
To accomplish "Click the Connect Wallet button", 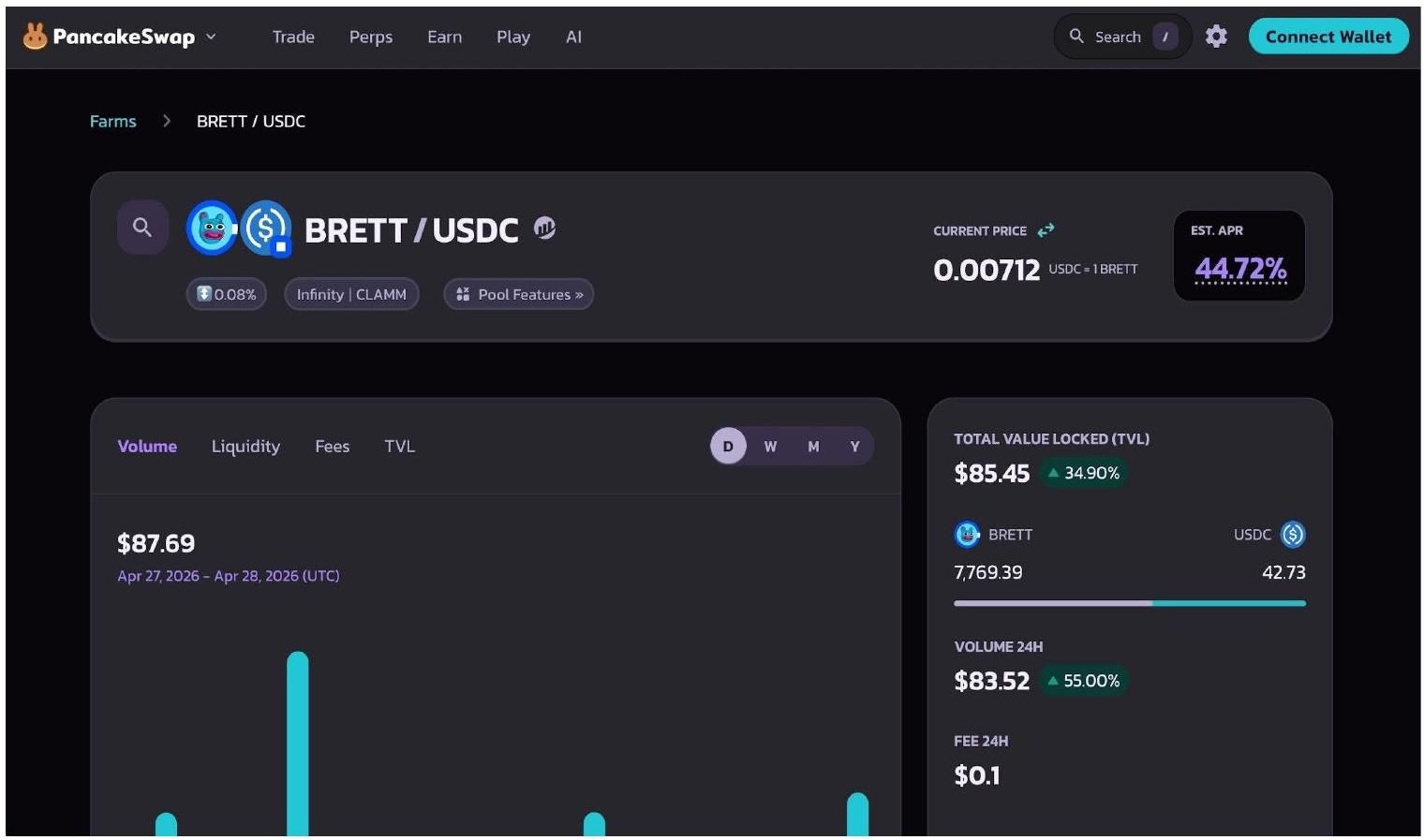I will coord(1328,37).
